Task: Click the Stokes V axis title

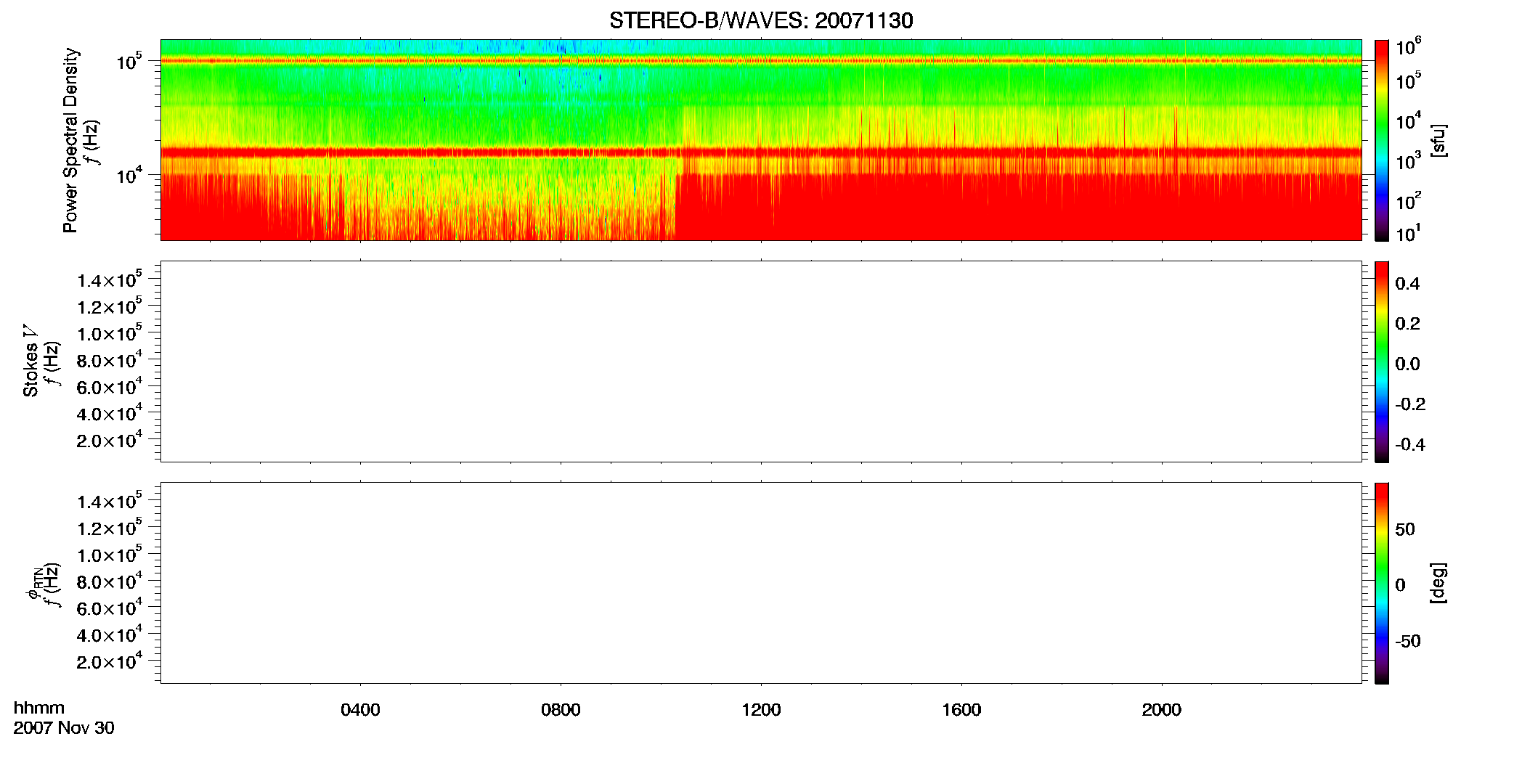Action: point(31,361)
